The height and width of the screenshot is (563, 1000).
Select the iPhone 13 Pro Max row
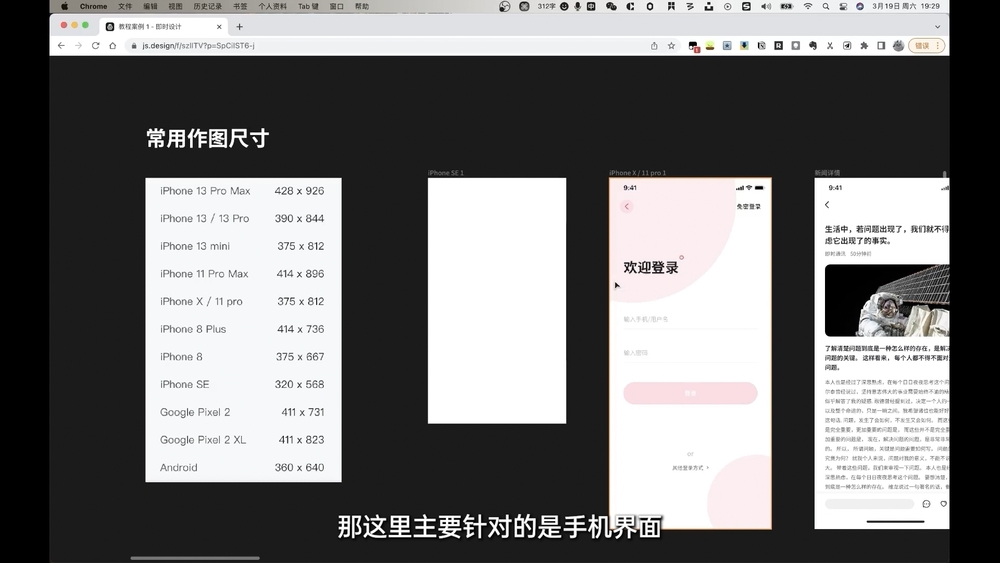coord(243,191)
